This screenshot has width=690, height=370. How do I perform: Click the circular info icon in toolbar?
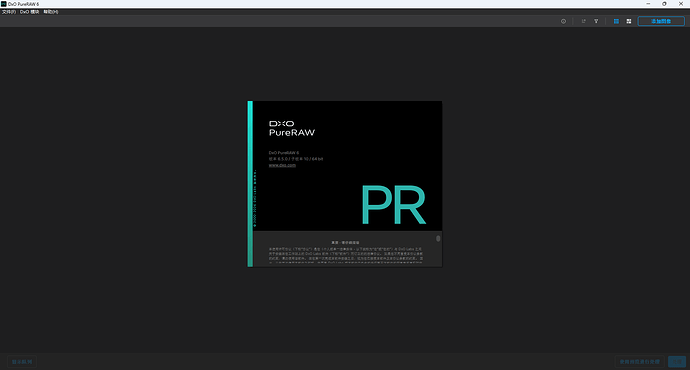point(563,21)
